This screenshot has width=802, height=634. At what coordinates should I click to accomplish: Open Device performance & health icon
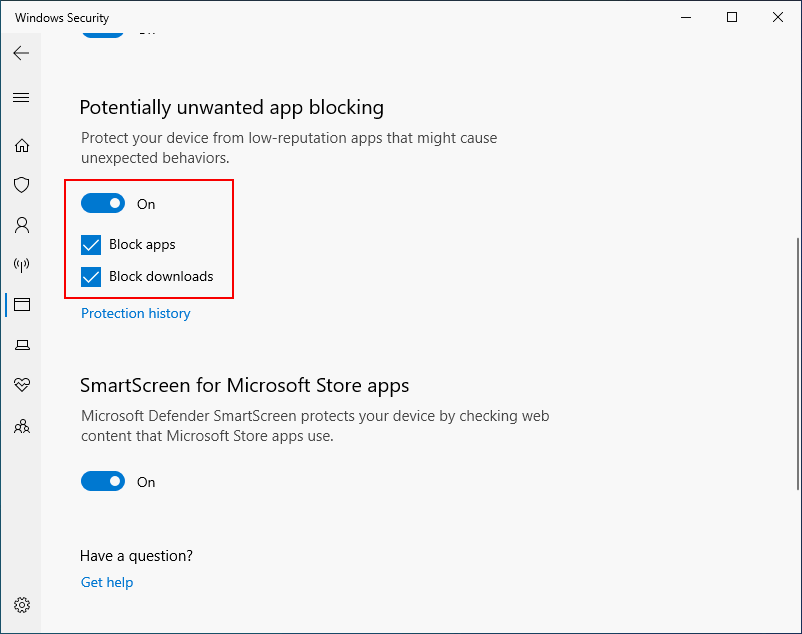click(x=21, y=385)
